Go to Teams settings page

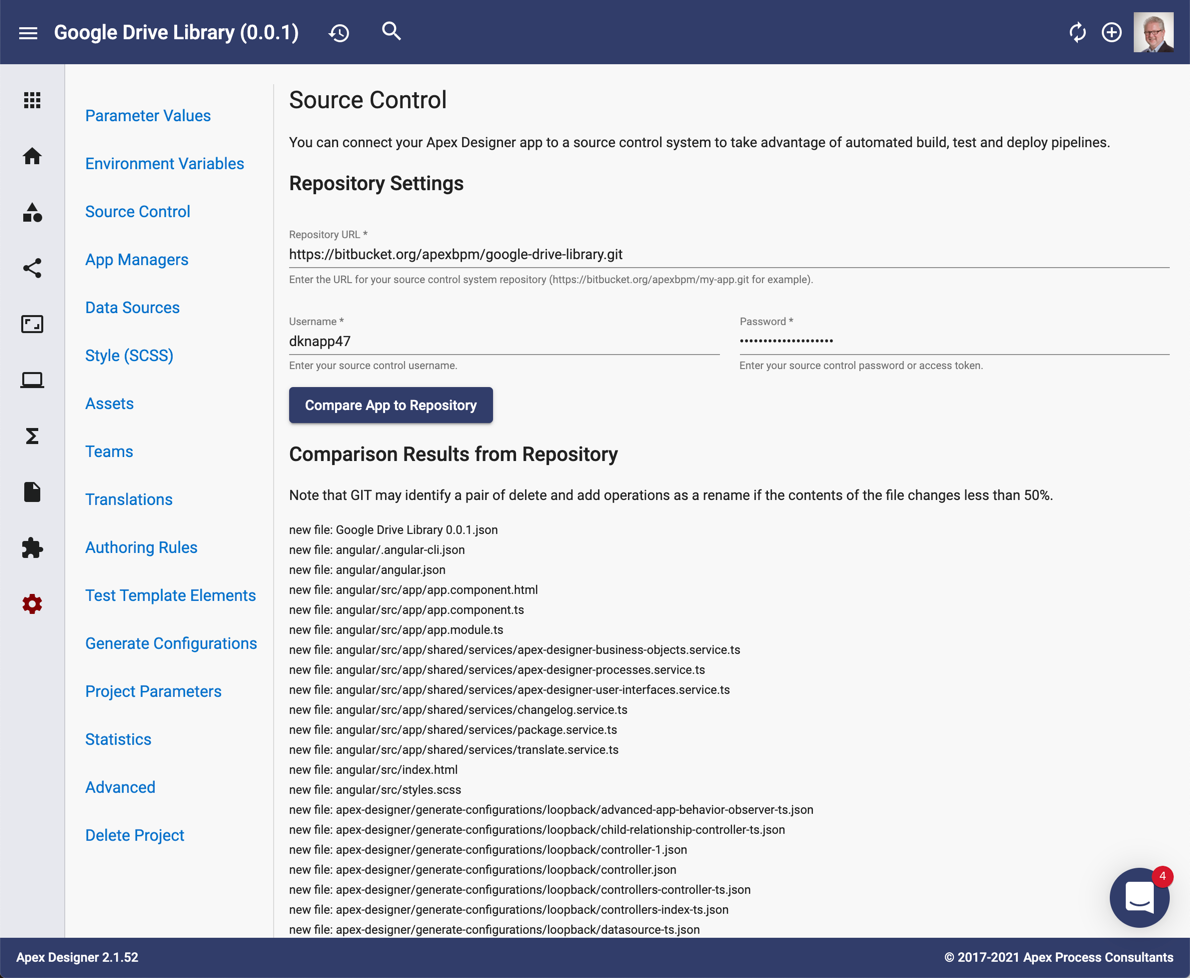click(109, 451)
